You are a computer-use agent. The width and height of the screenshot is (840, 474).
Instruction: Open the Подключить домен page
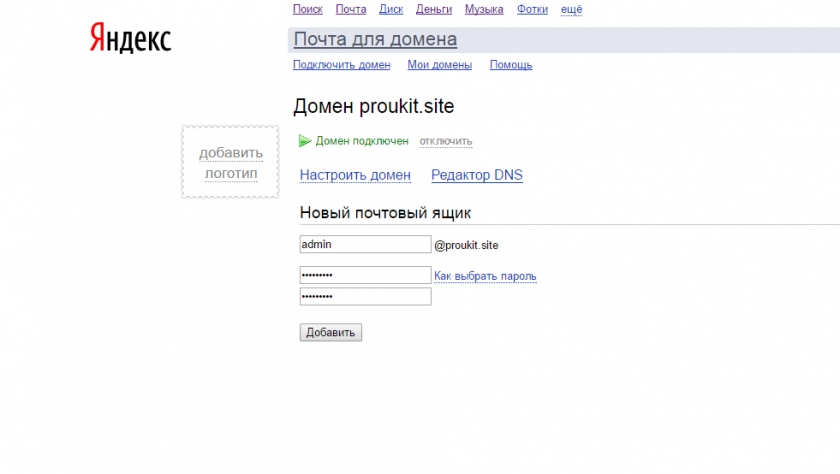[341, 65]
